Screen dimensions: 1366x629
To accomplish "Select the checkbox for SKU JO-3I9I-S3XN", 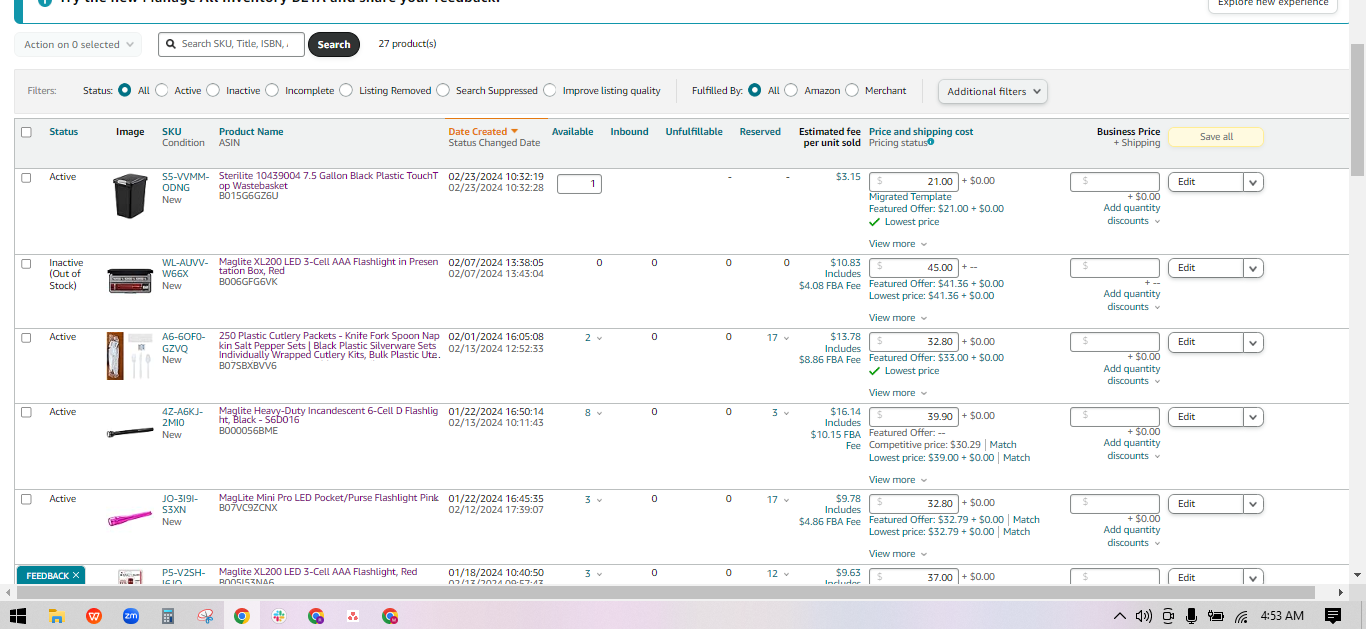I will pos(26,499).
